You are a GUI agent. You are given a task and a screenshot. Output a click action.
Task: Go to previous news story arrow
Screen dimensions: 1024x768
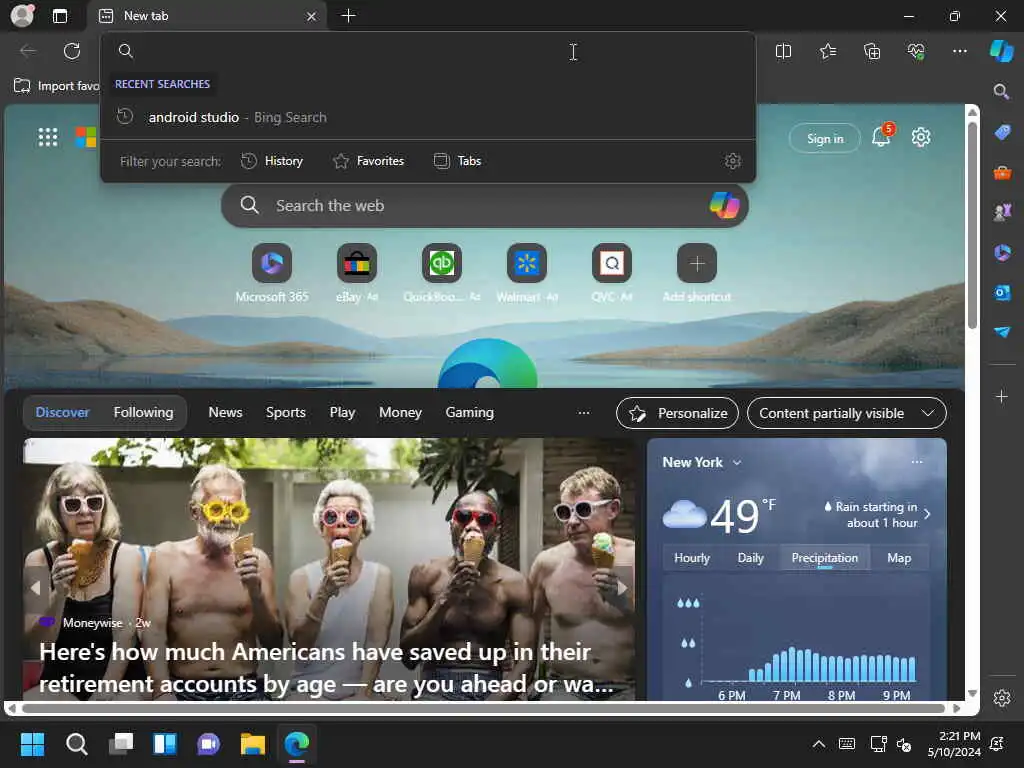pyautogui.click(x=35, y=588)
